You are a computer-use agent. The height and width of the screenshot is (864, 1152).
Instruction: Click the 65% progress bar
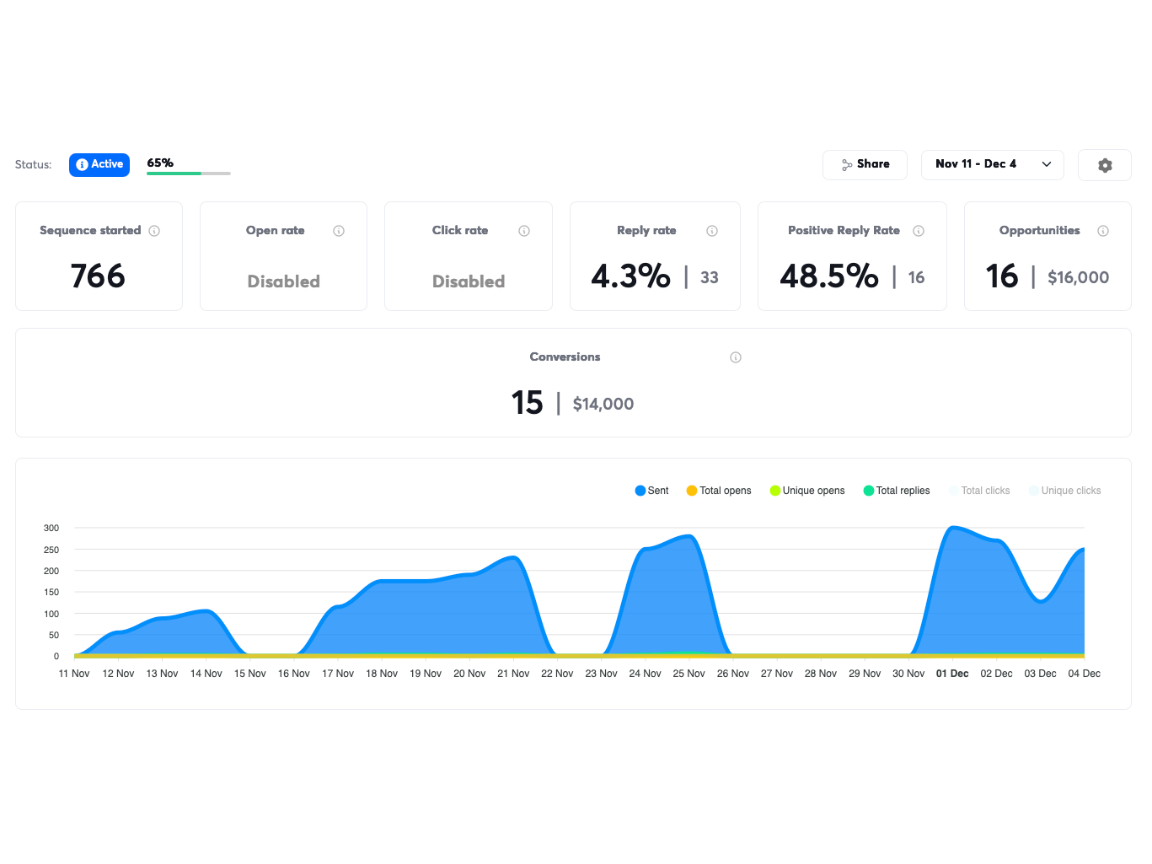click(188, 171)
